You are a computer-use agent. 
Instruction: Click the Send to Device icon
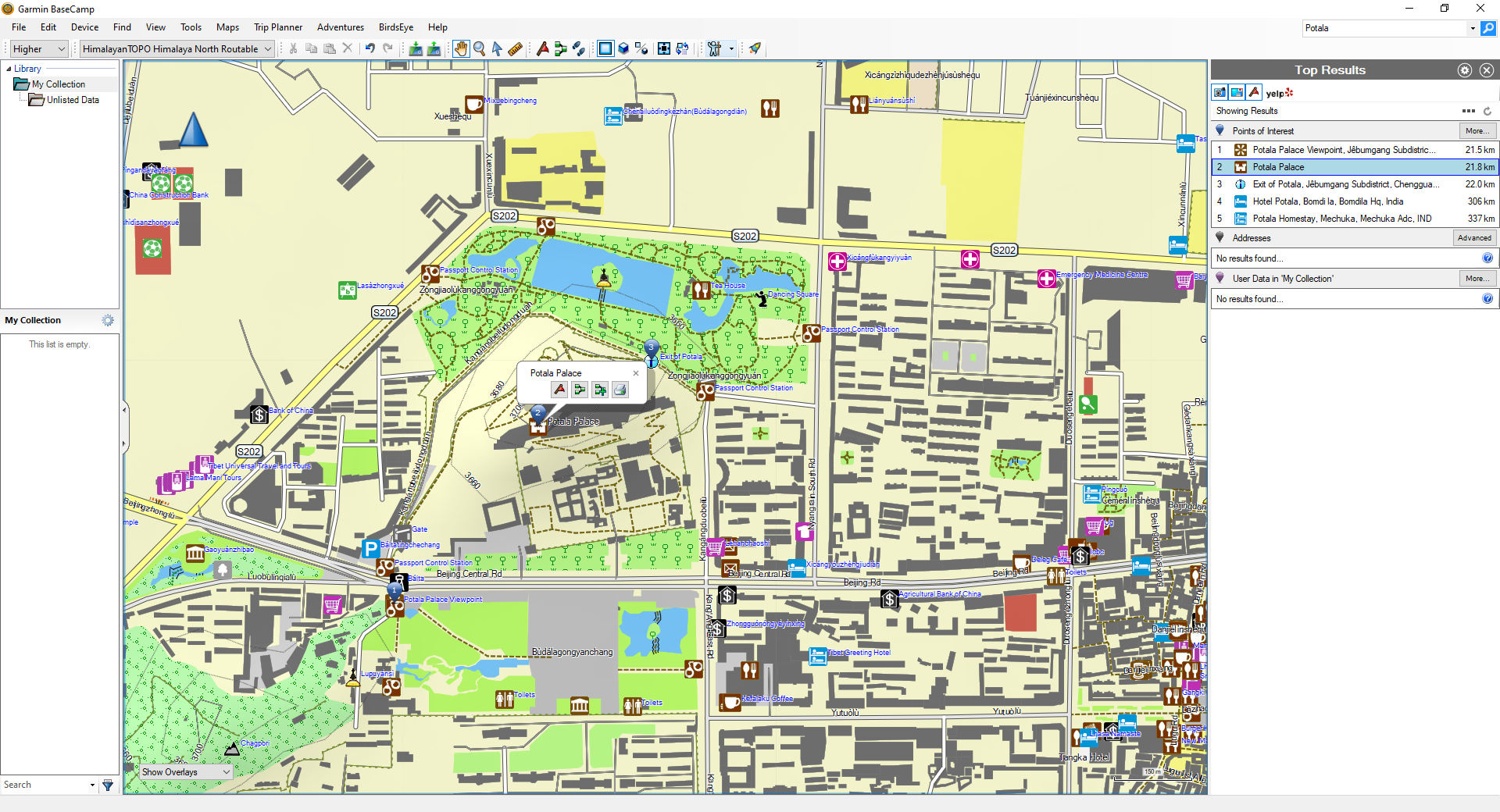pos(434,48)
